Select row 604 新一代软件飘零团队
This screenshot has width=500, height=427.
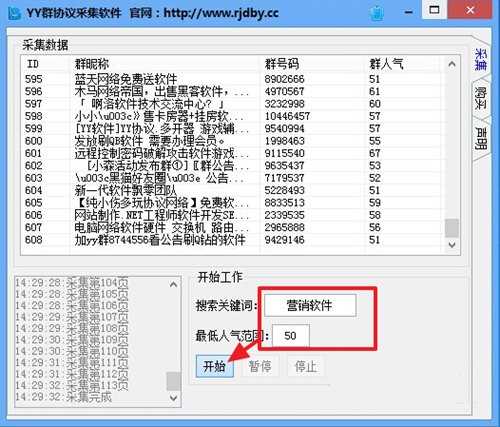coord(232,190)
